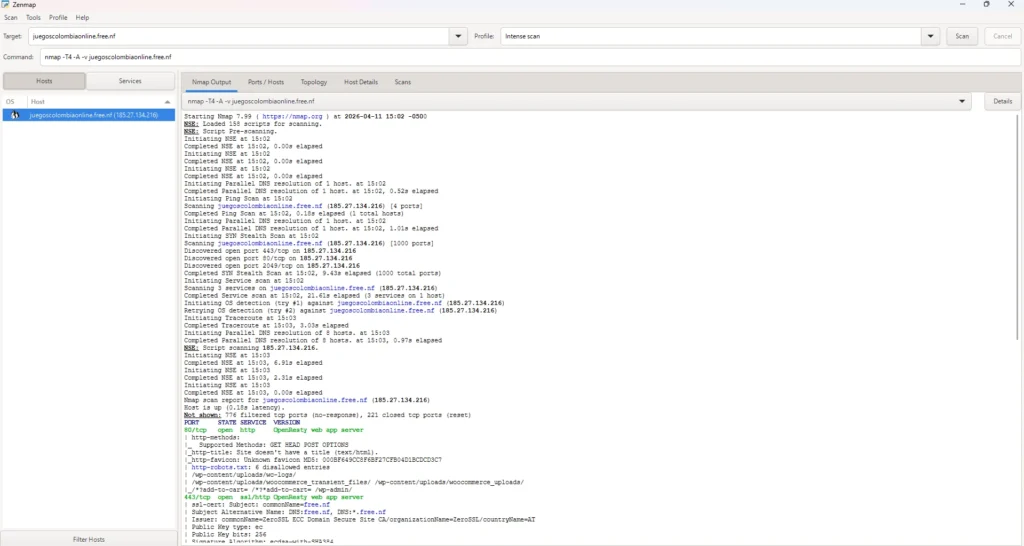Expand the Profile dropdown arrow
Screen dimensions: 1024x546
931,37
